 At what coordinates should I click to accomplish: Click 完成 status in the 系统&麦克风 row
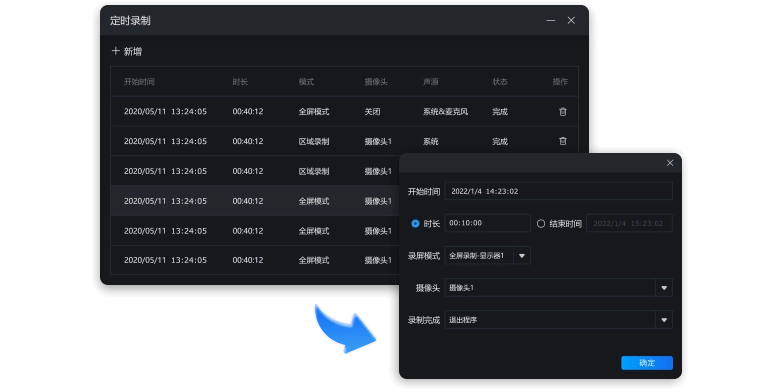click(500, 112)
